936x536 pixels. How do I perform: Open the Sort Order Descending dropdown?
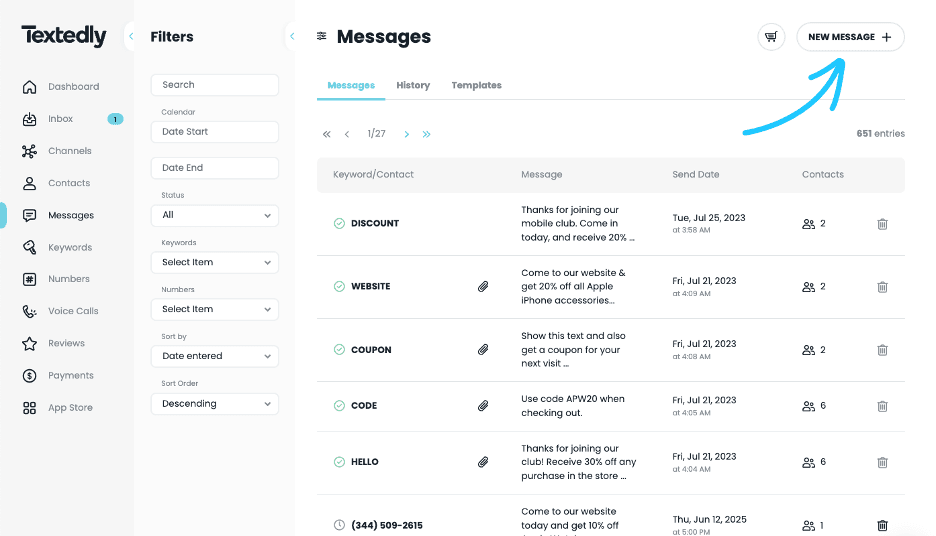(214, 404)
